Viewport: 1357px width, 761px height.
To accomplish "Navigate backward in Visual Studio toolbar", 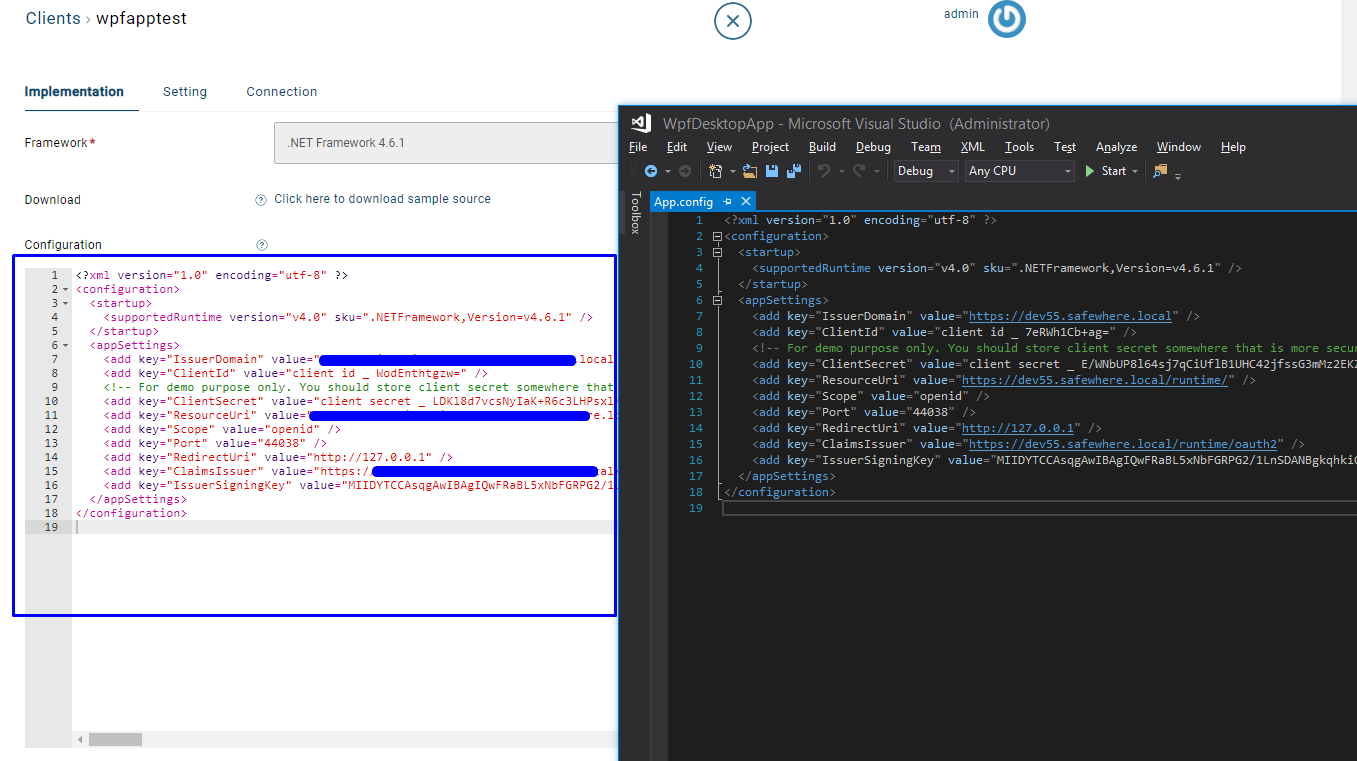I will tap(651, 171).
